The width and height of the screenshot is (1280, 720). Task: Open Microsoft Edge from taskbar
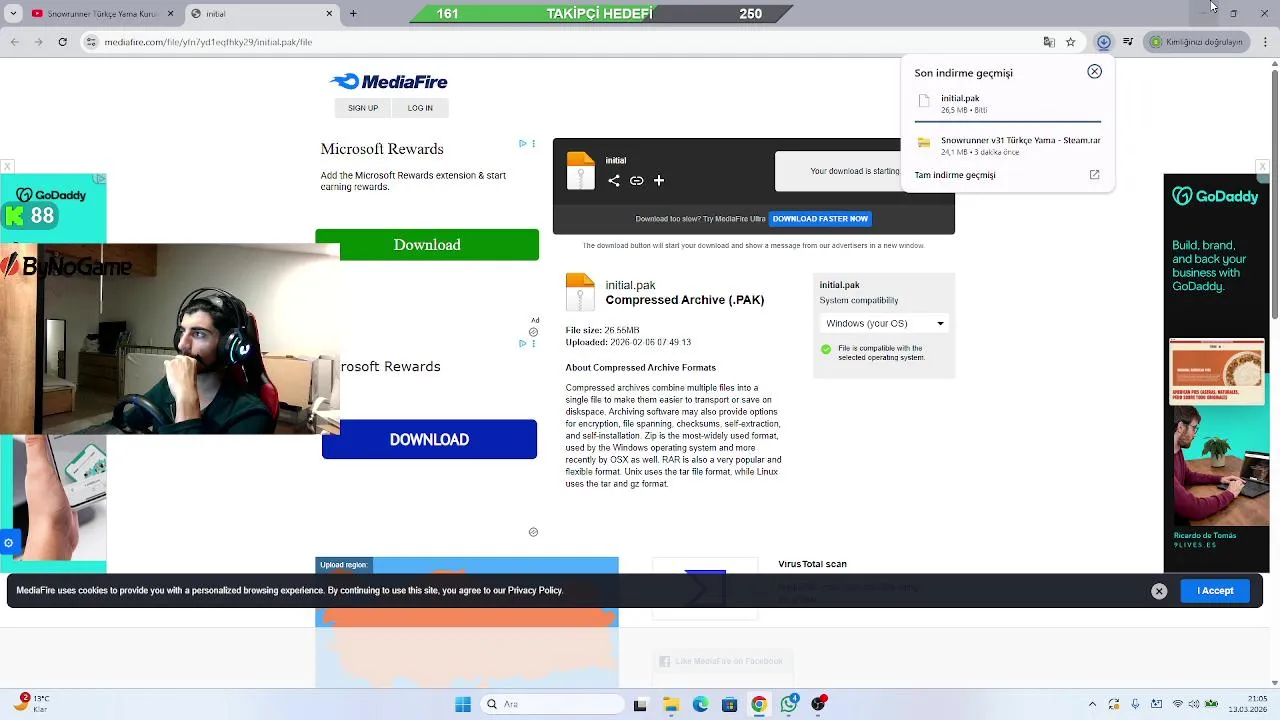tap(700, 704)
